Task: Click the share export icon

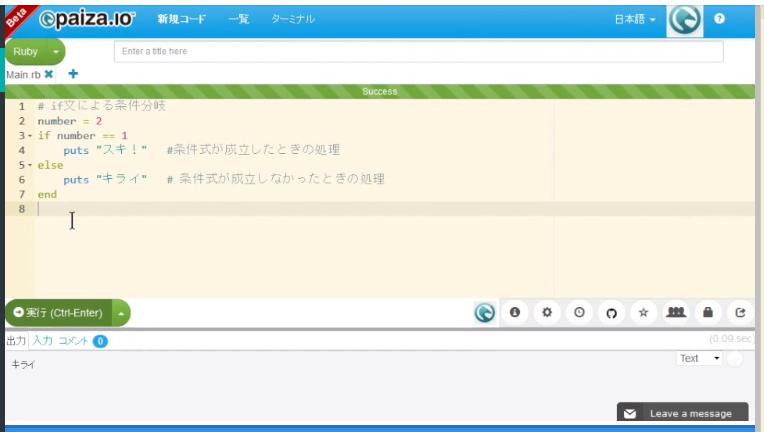Action: pos(740,312)
